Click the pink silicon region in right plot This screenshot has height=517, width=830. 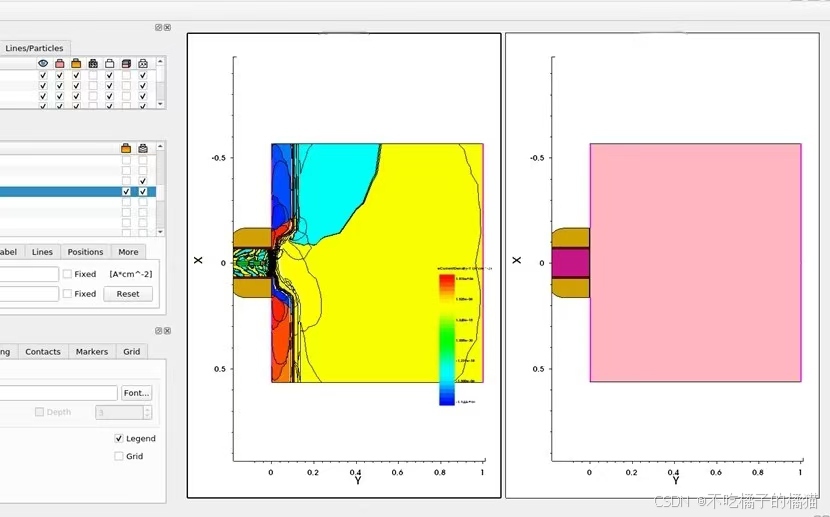point(696,262)
